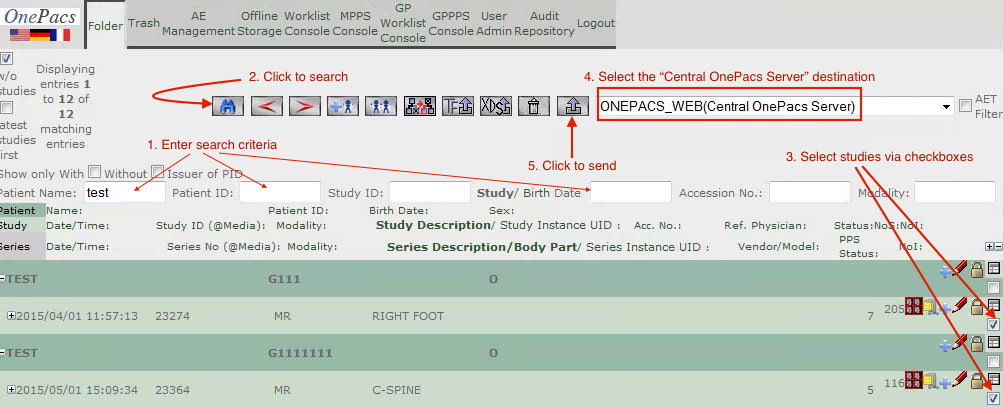Switch to the Trash tab
Viewport: 1003px width, 408px height.
[x=143, y=23]
